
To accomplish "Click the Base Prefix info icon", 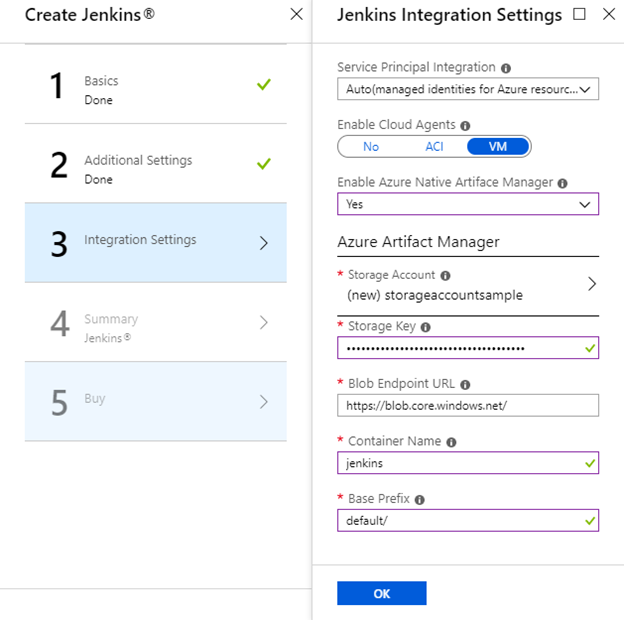I will click(x=419, y=499).
